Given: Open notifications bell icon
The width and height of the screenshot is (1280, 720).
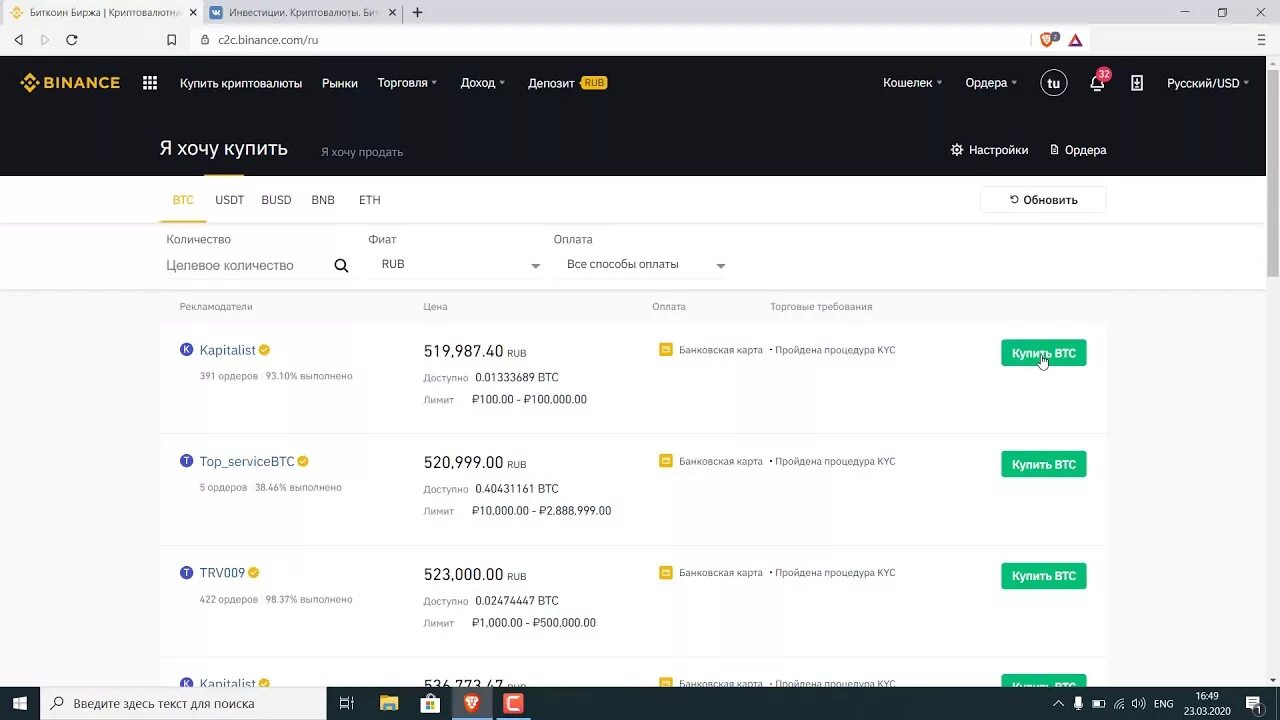Looking at the screenshot, I should 1097,83.
